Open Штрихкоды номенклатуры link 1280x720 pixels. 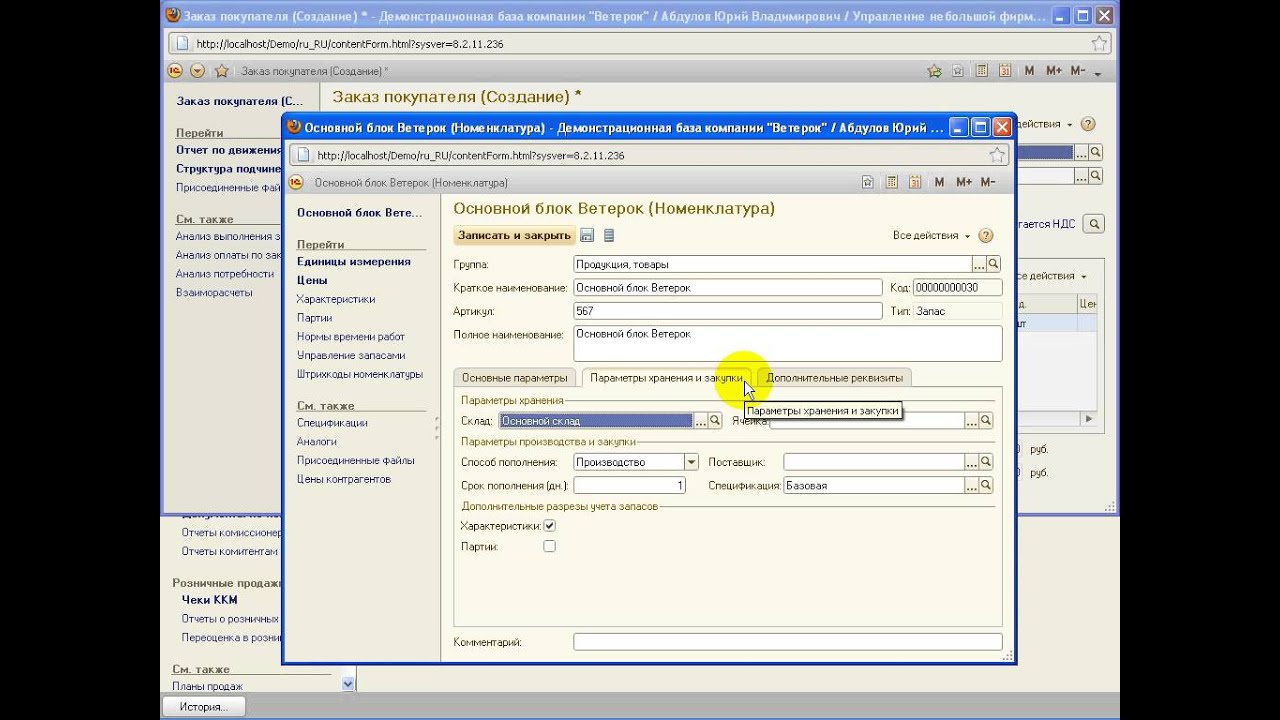360,375
